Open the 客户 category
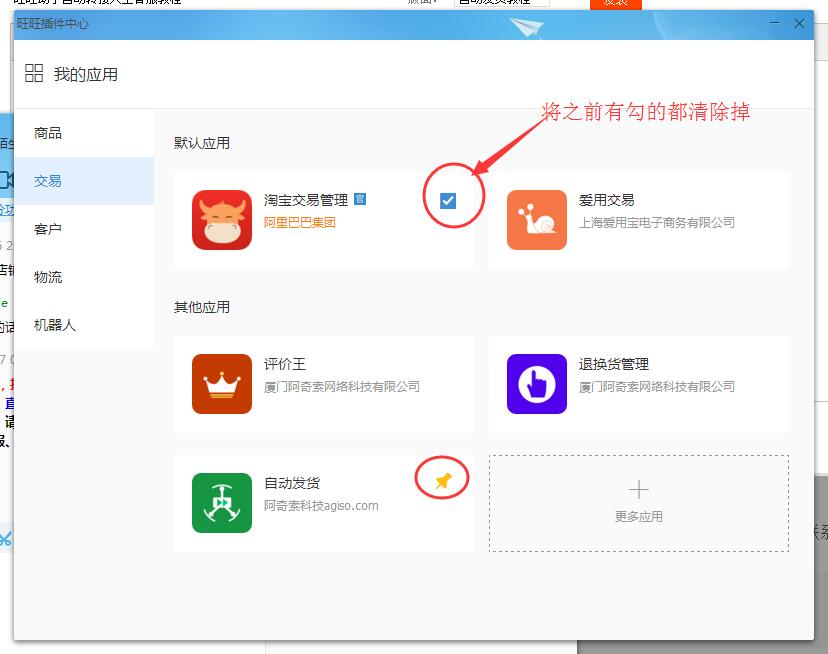This screenshot has width=828, height=654. (84, 229)
